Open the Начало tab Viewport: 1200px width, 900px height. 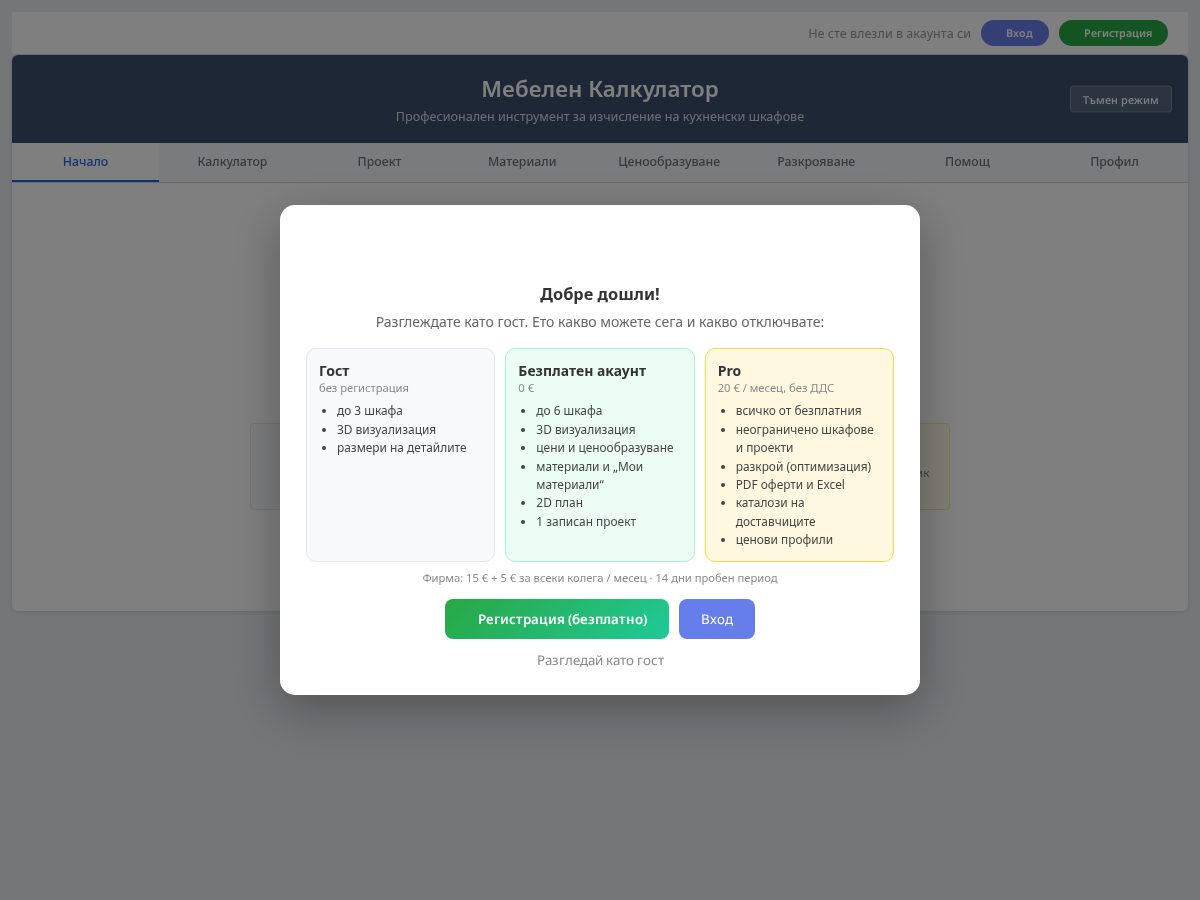[x=85, y=162]
